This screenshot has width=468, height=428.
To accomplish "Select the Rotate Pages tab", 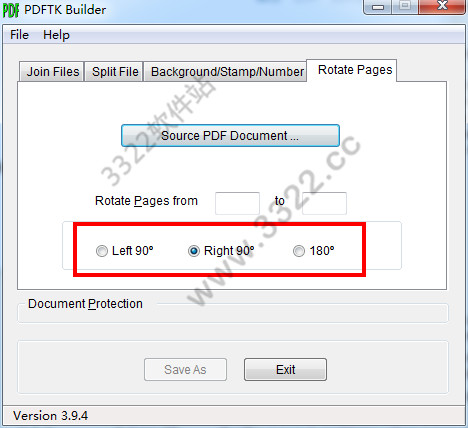I will tap(355, 70).
